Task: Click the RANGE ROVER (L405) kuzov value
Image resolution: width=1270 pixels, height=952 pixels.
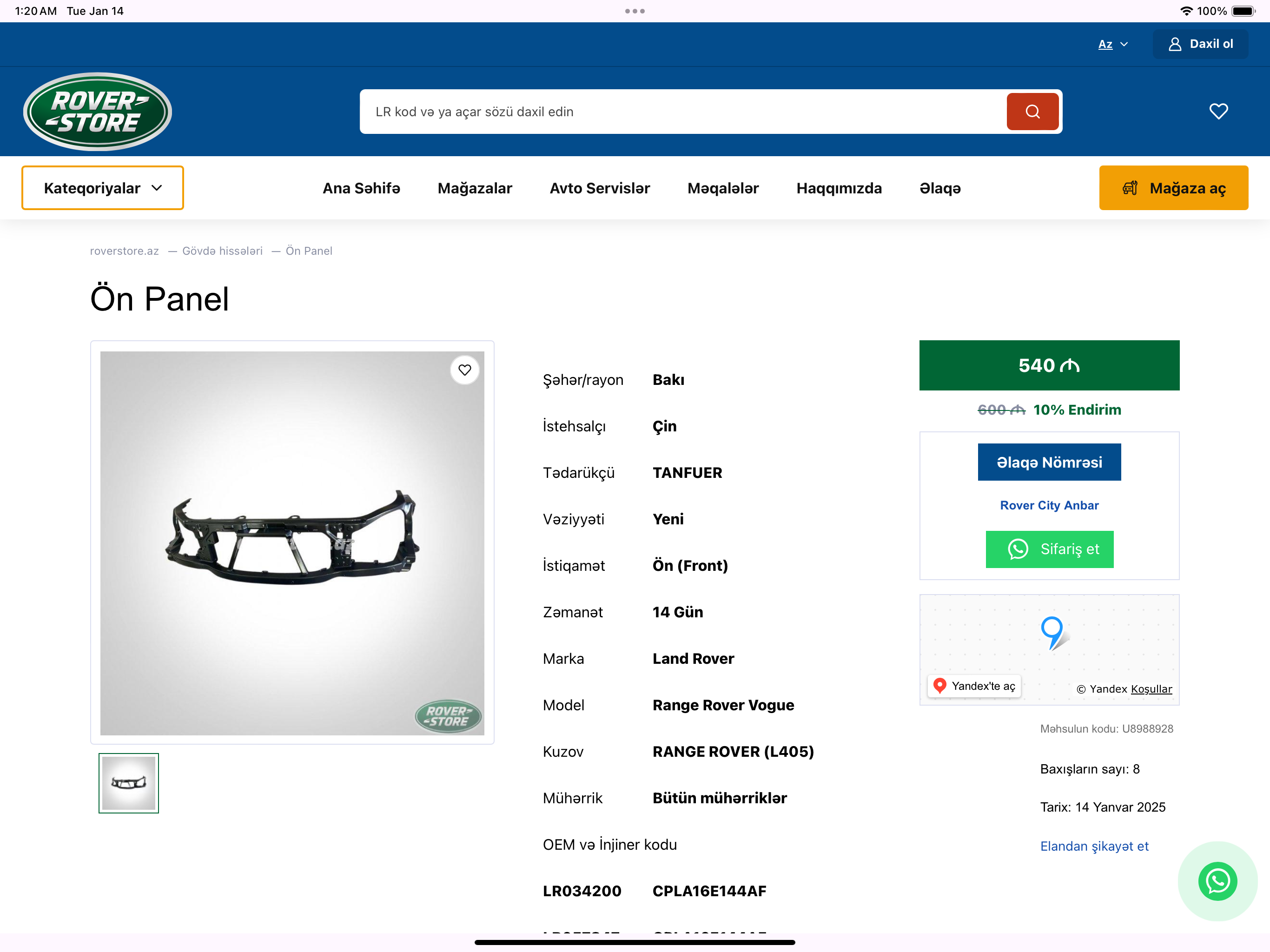Action: point(733,752)
